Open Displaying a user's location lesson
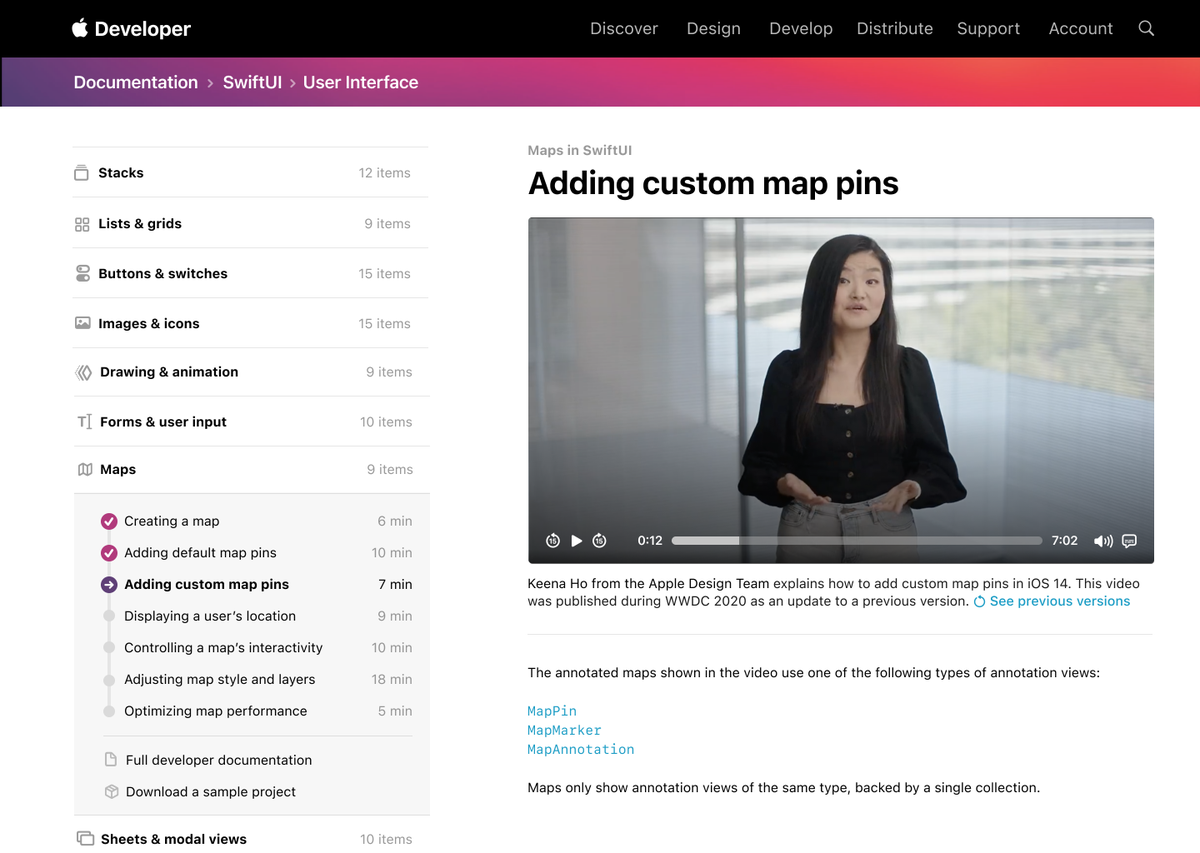Screen dimensions: 1200x853 click(210, 616)
